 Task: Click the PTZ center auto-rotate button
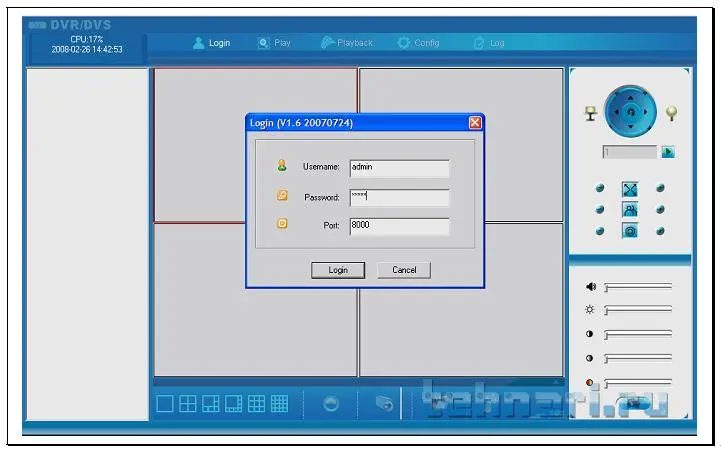pyautogui.click(x=630, y=112)
